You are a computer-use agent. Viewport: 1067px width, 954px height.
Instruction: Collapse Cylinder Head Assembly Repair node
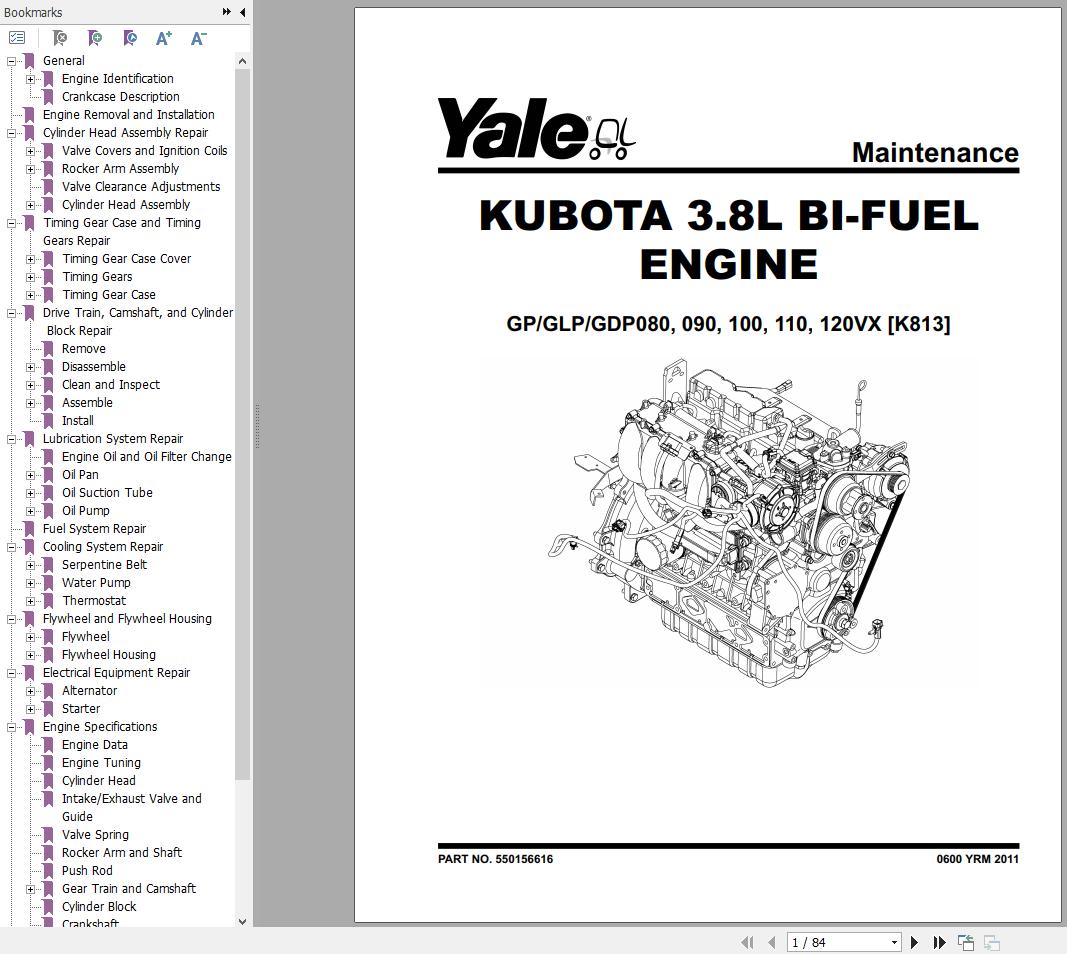(11, 133)
